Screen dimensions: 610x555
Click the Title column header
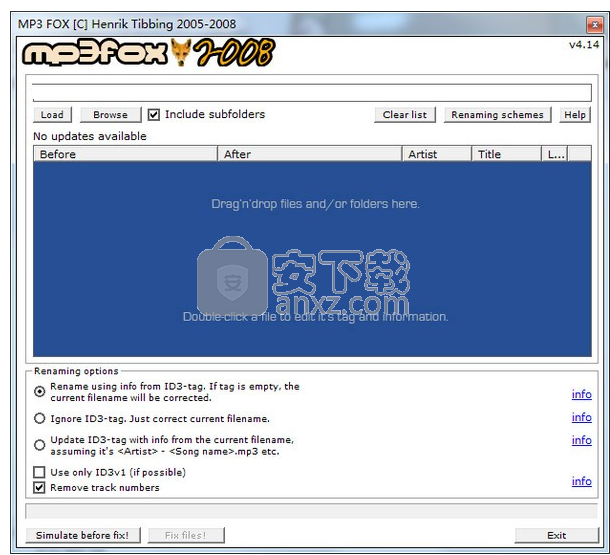pyautogui.click(x=506, y=154)
